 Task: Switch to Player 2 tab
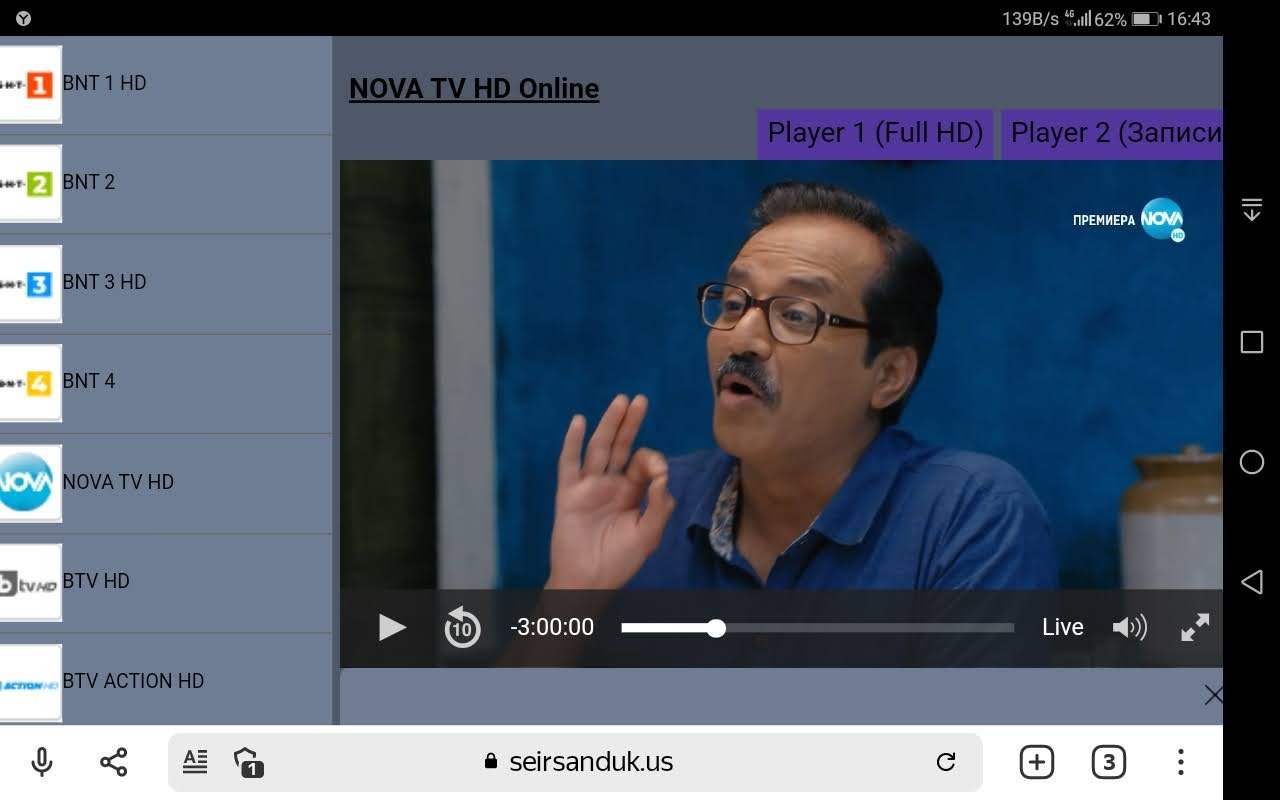pyautogui.click(x=1112, y=133)
